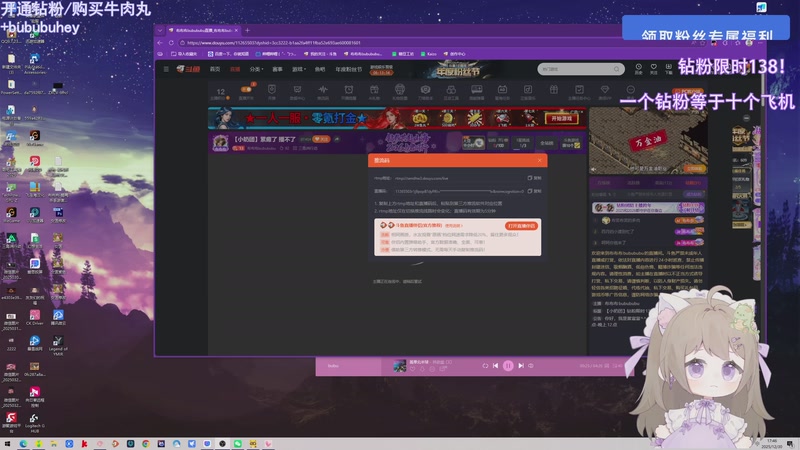Reload the page with refresh icon
Viewport: 800px width, 450px height.
pos(171,43)
